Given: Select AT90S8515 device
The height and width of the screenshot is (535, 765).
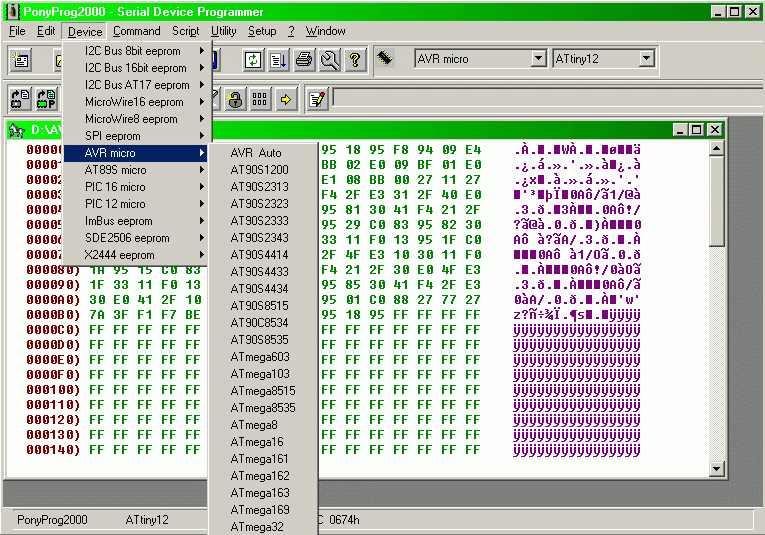Looking at the screenshot, I should 263,306.
